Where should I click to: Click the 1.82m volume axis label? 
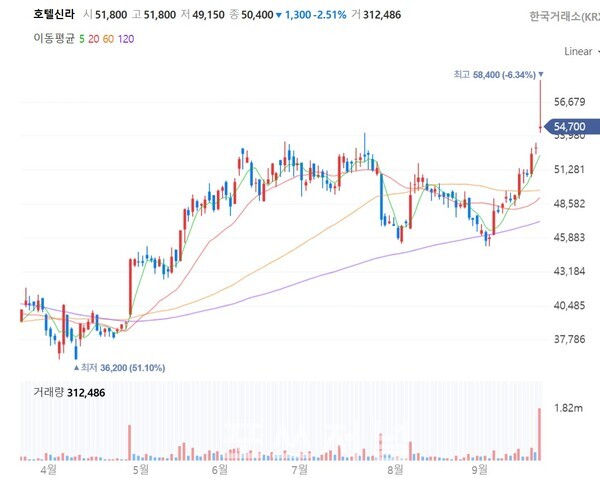pyautogui.click(x=568, y=410)
